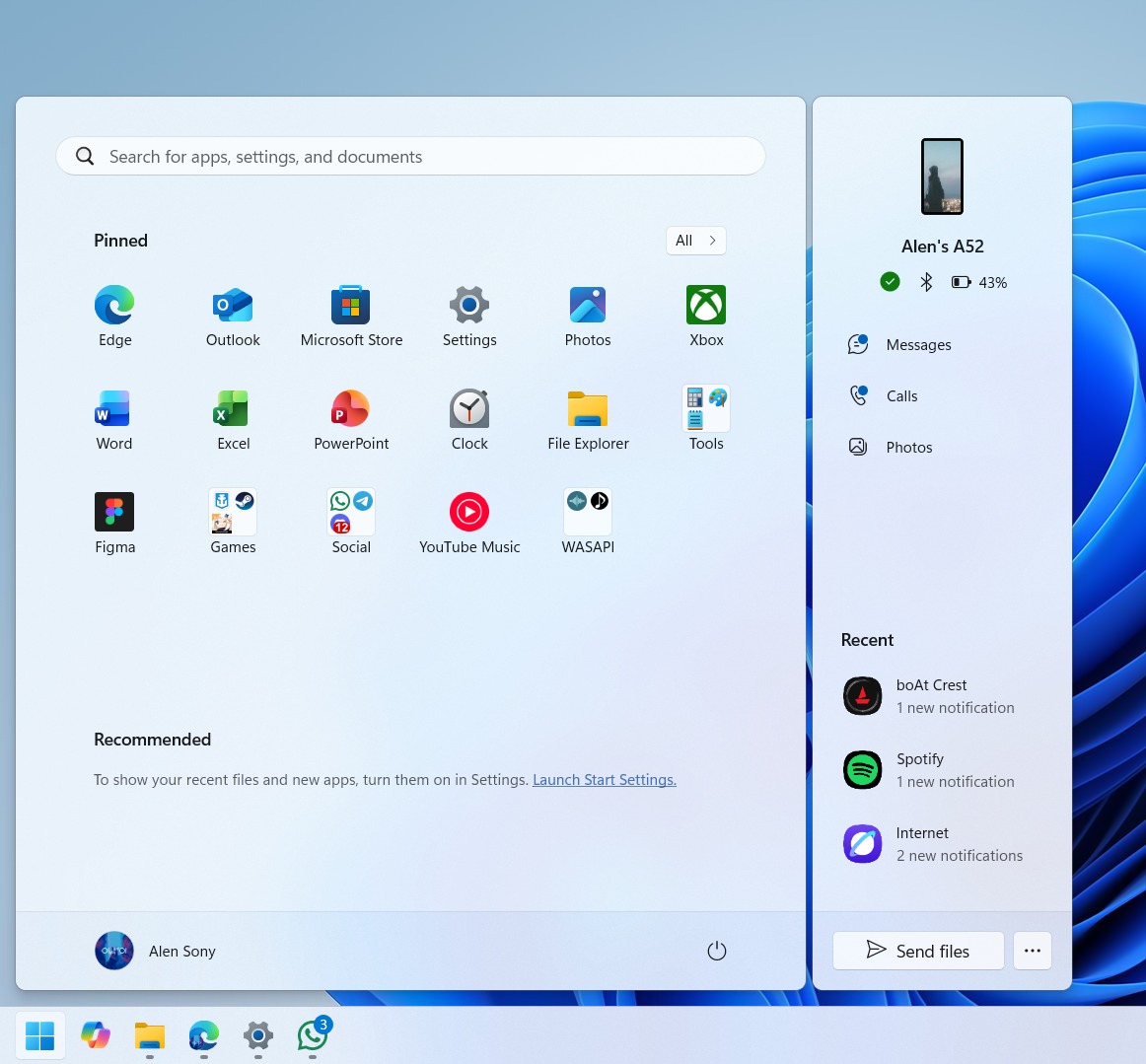Launch the Xbox app
This screenshot has width=1146, height=1064.
[706, 317]
